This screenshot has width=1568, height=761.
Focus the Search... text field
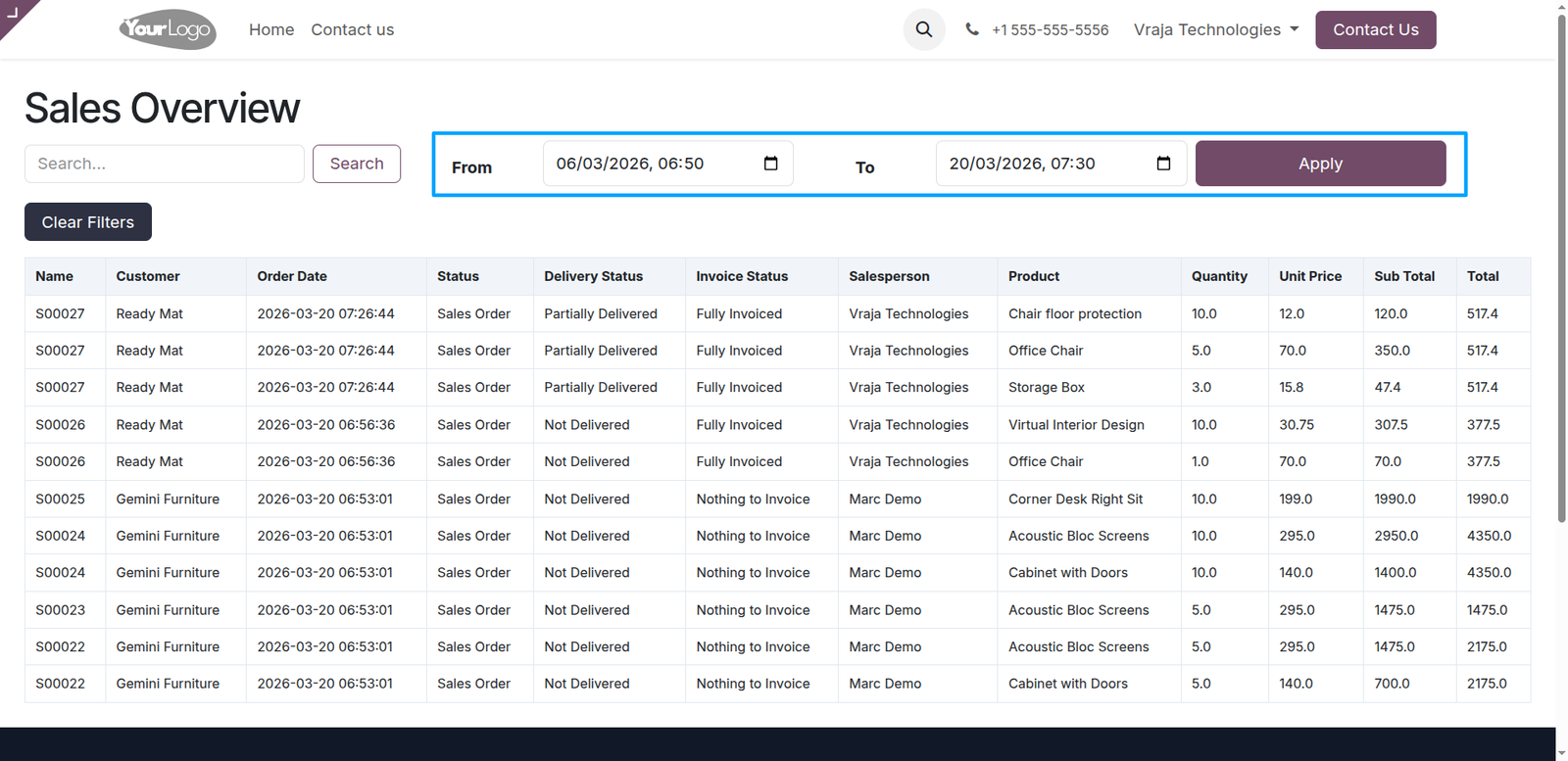pos(165,164)
